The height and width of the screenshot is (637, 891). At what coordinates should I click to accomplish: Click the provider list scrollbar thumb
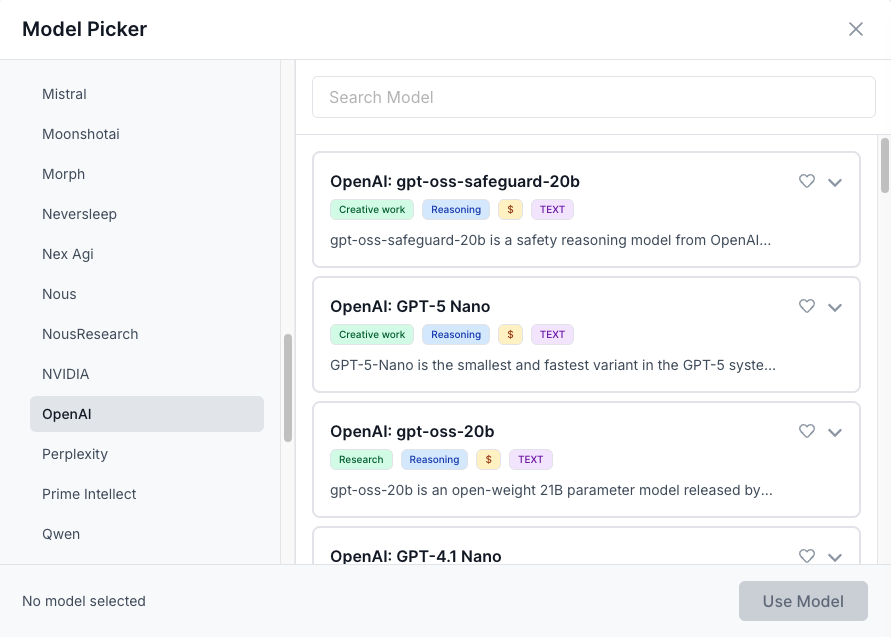[288, 388]
